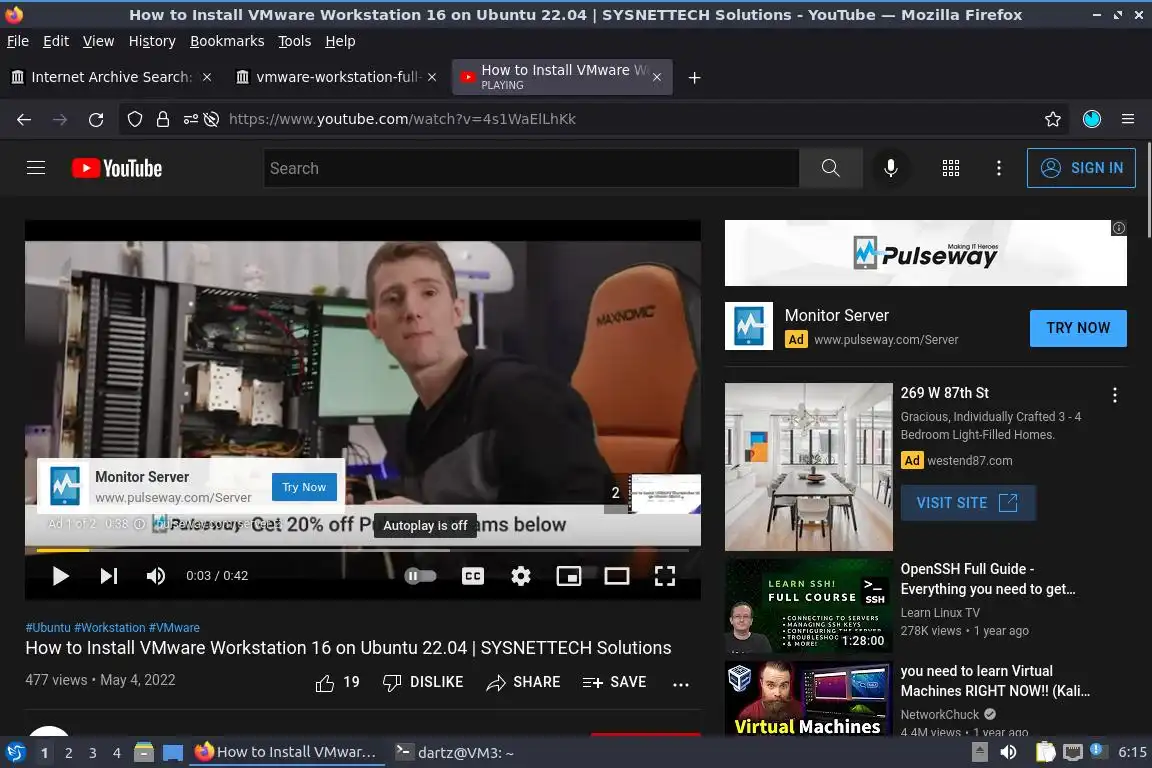Screen dimensions: 1152x768
Task: Click the VISIT SITE button
Action: point(968,503)
